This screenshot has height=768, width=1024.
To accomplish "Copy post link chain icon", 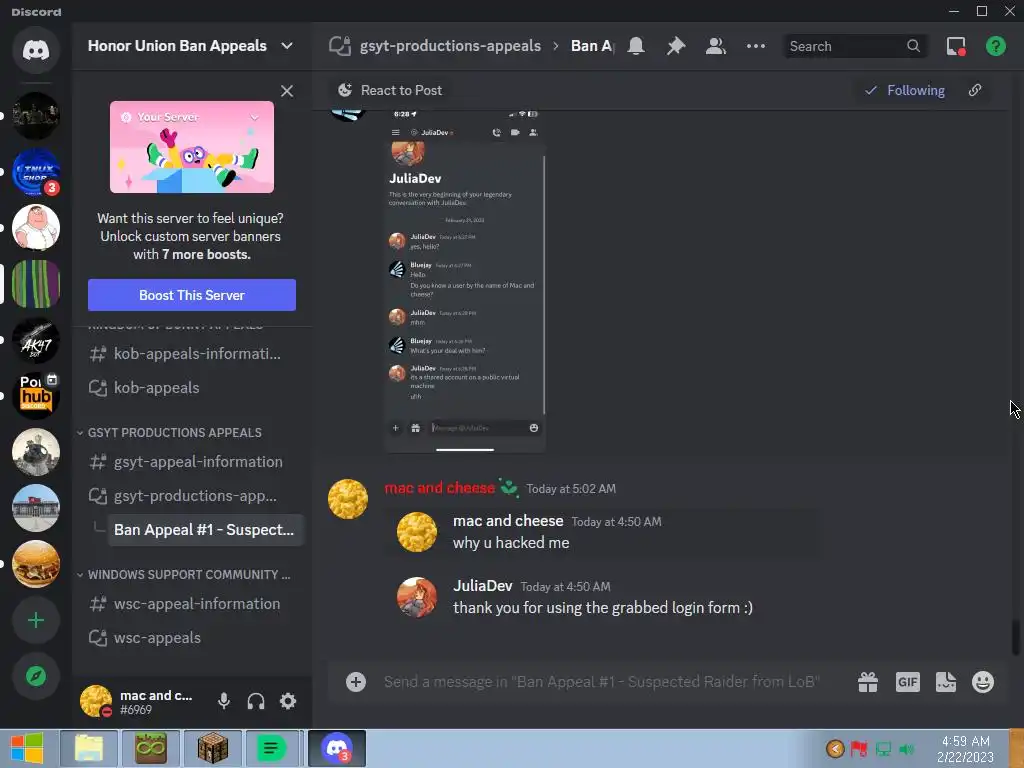I will click(975, 90).
